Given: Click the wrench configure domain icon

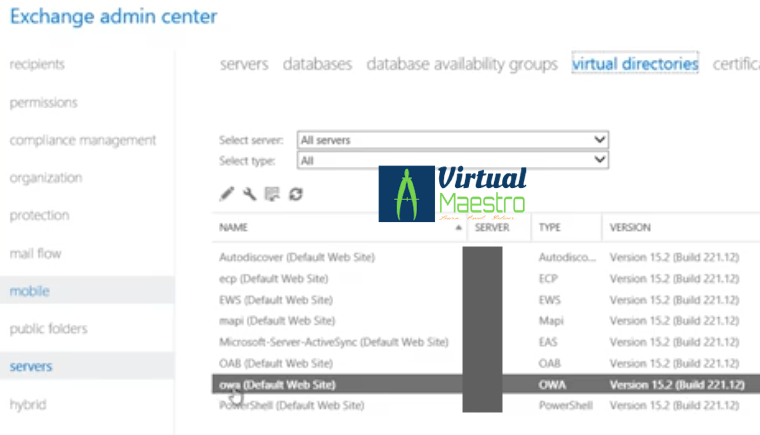Looking at the screenshot, I should tap(249, 194).
